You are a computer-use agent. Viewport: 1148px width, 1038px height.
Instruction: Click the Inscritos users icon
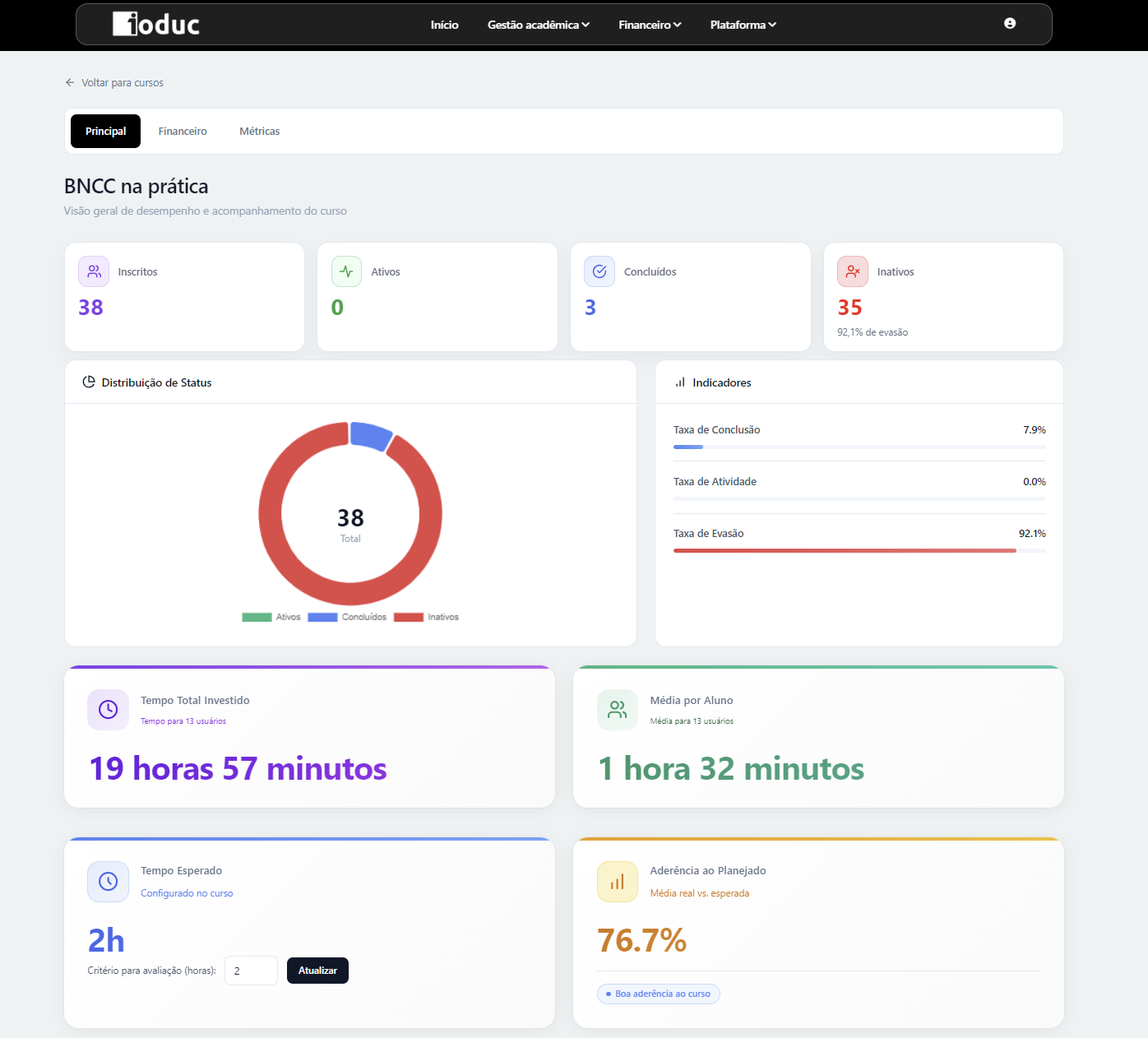coord(94,271)
